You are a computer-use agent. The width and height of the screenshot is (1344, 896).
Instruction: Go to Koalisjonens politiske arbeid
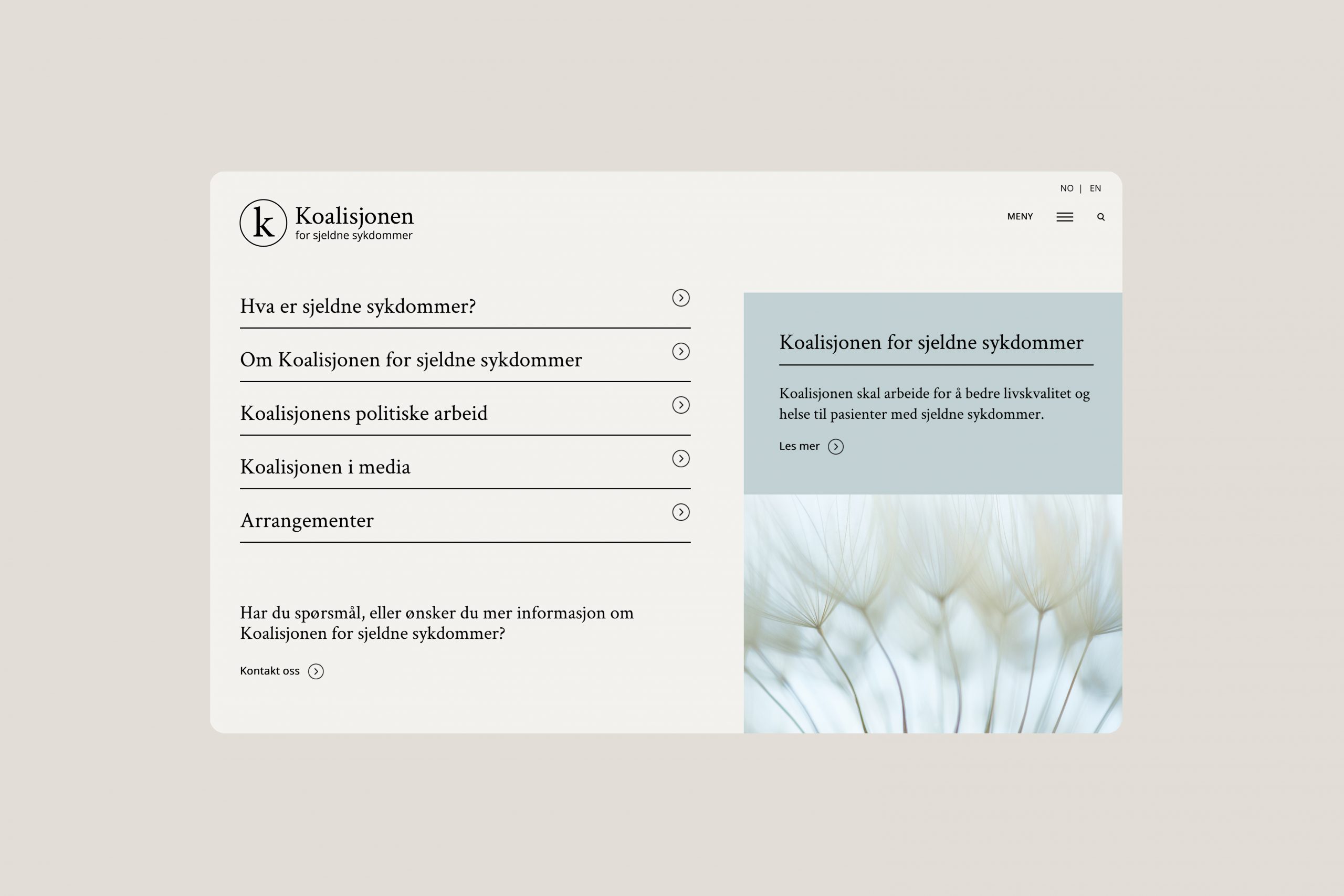[363, 414]
